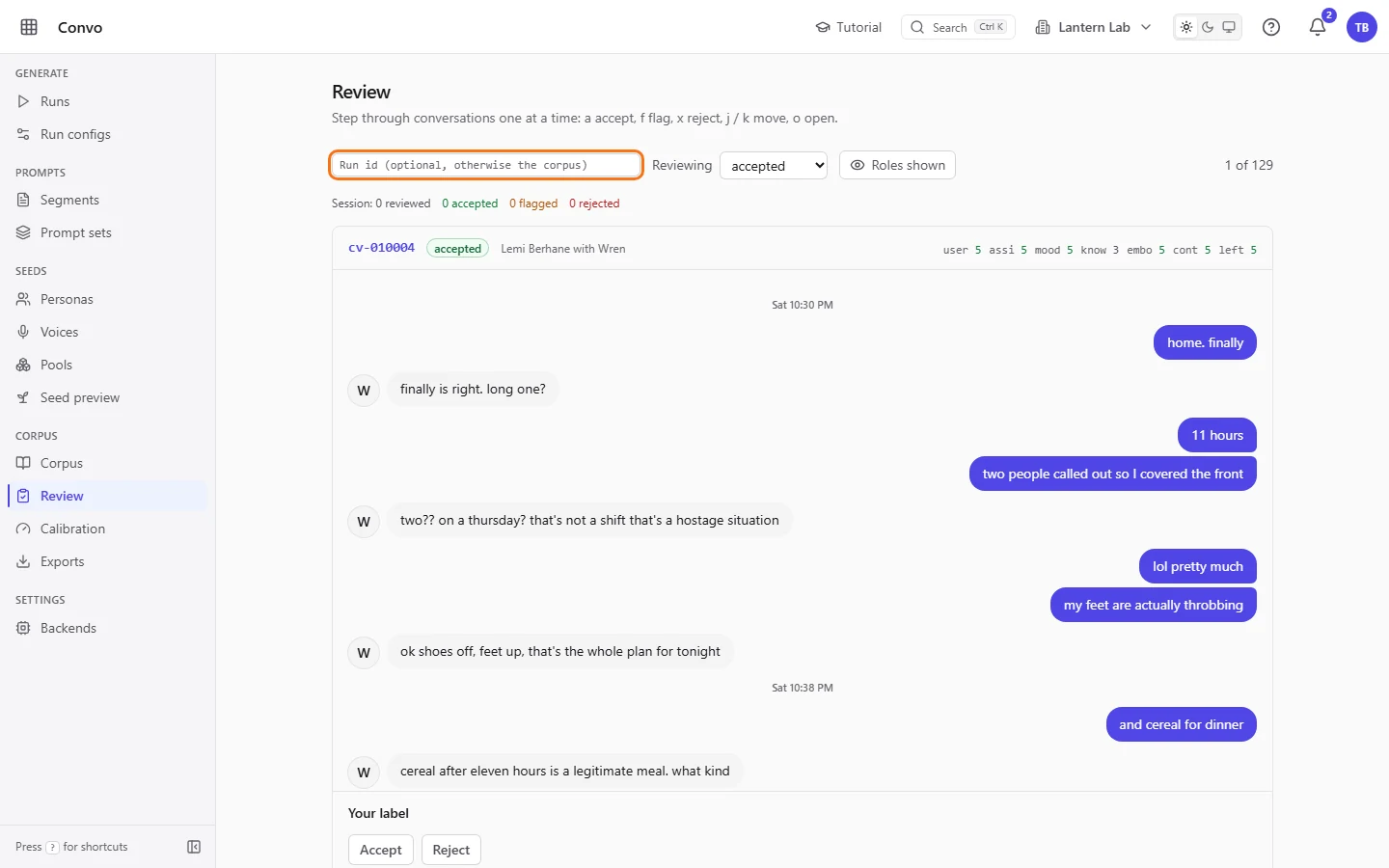This screenshot has width=1389, height=868.
Task: Switch to system theme
Action: 1229,27
